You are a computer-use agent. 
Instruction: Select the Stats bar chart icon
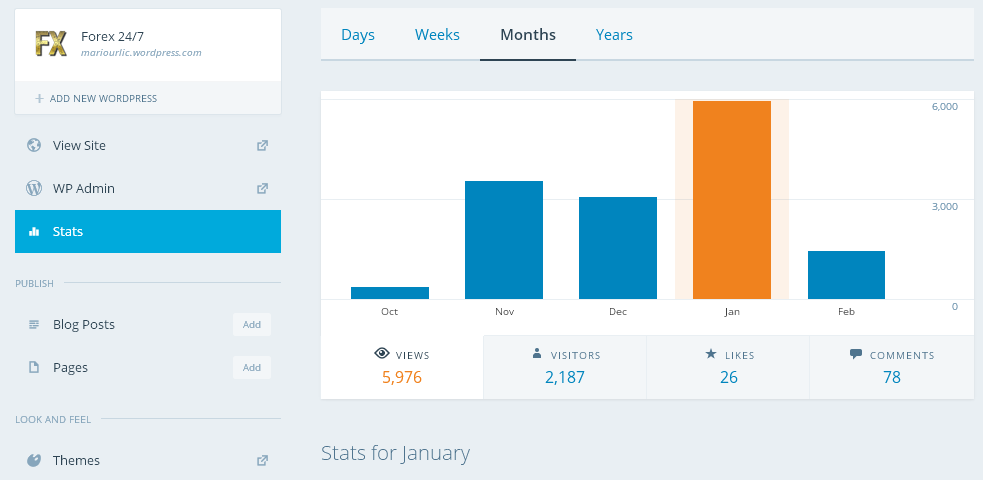34,231
